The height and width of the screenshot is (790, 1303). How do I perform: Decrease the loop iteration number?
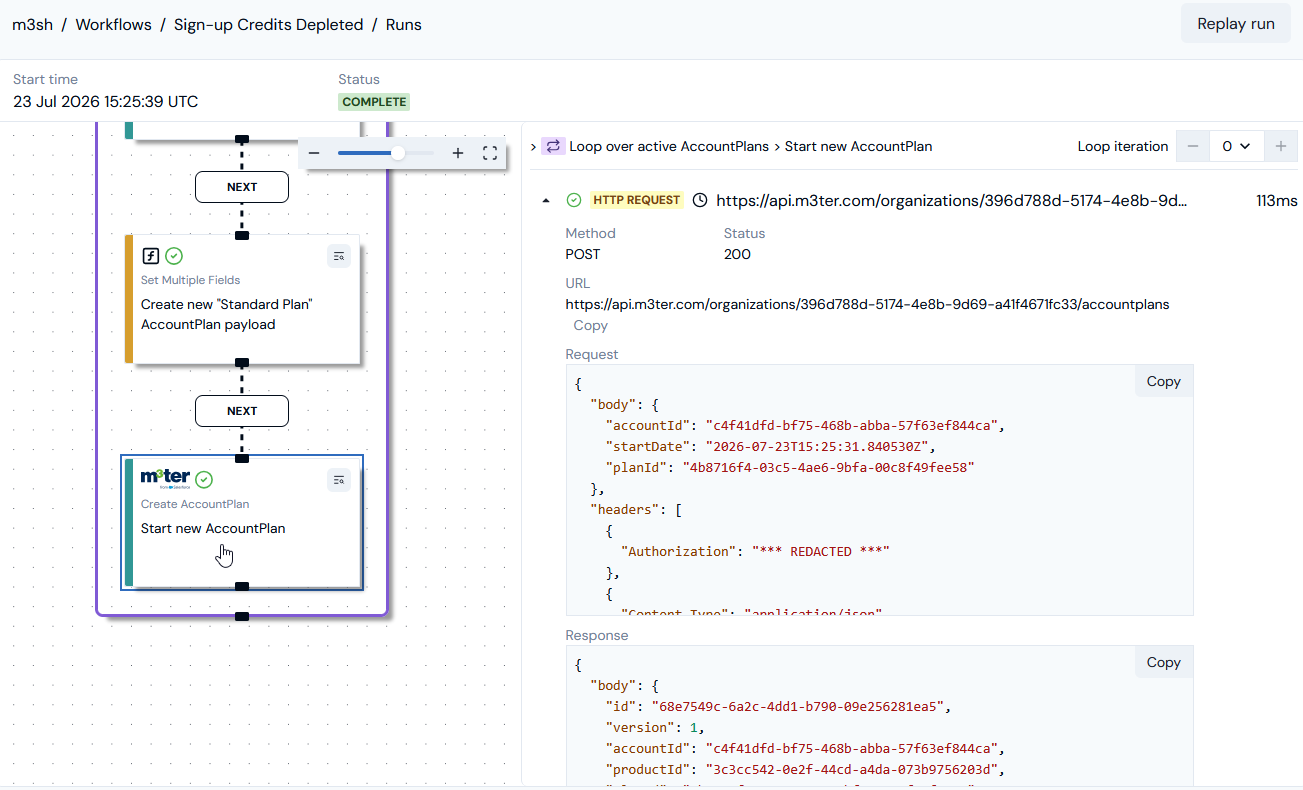pos(1192,146)
